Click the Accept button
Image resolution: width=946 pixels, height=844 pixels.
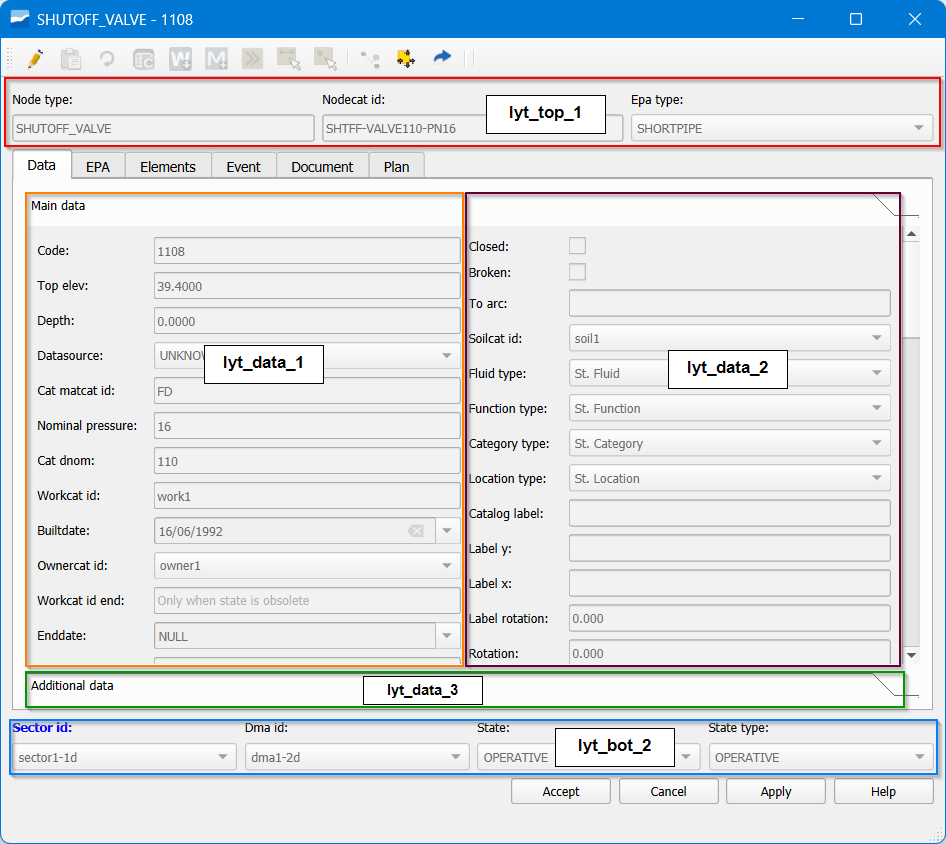point(560,792)
